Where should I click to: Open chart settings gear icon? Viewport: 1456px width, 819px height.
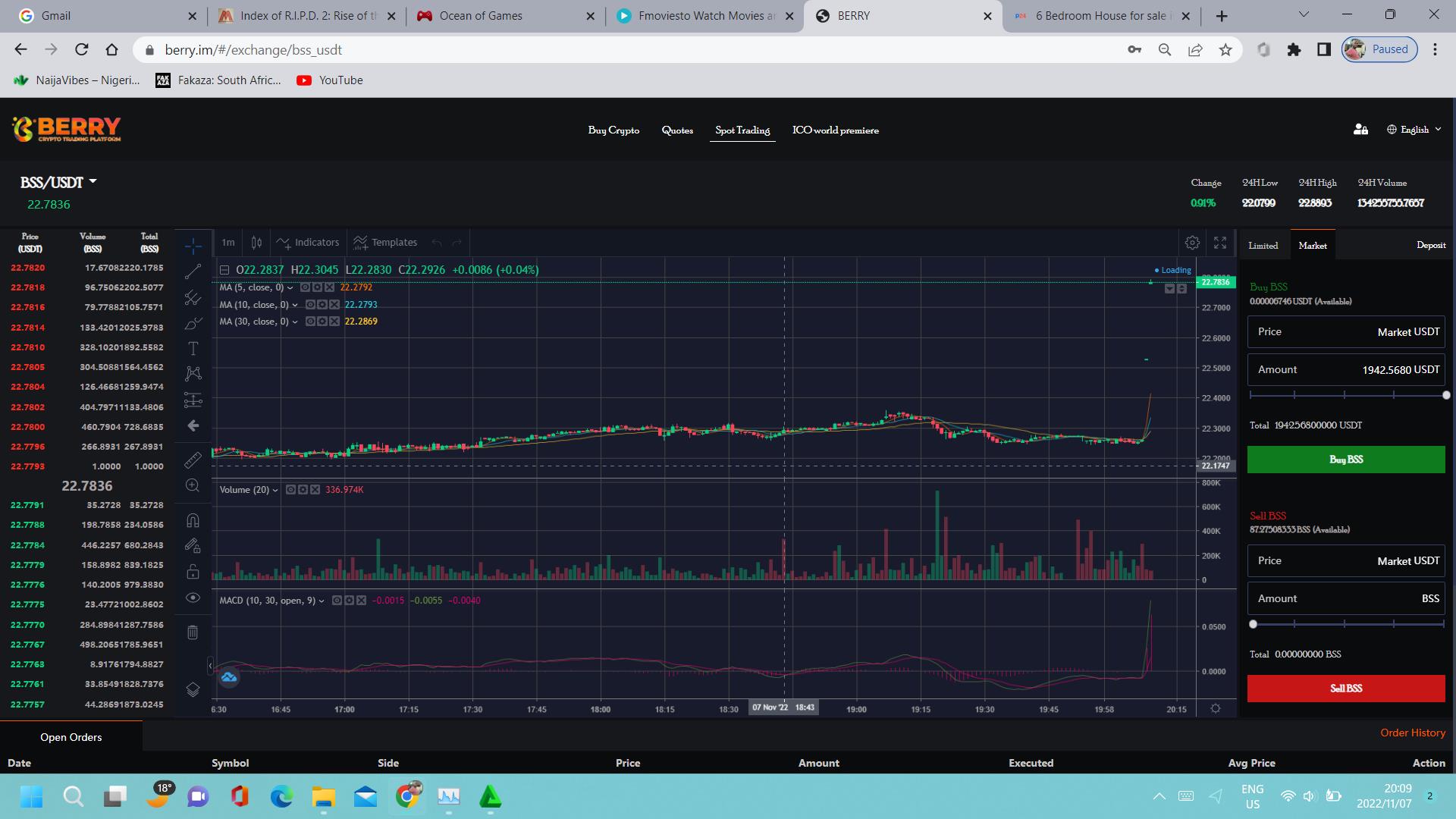pos(1192,243)
